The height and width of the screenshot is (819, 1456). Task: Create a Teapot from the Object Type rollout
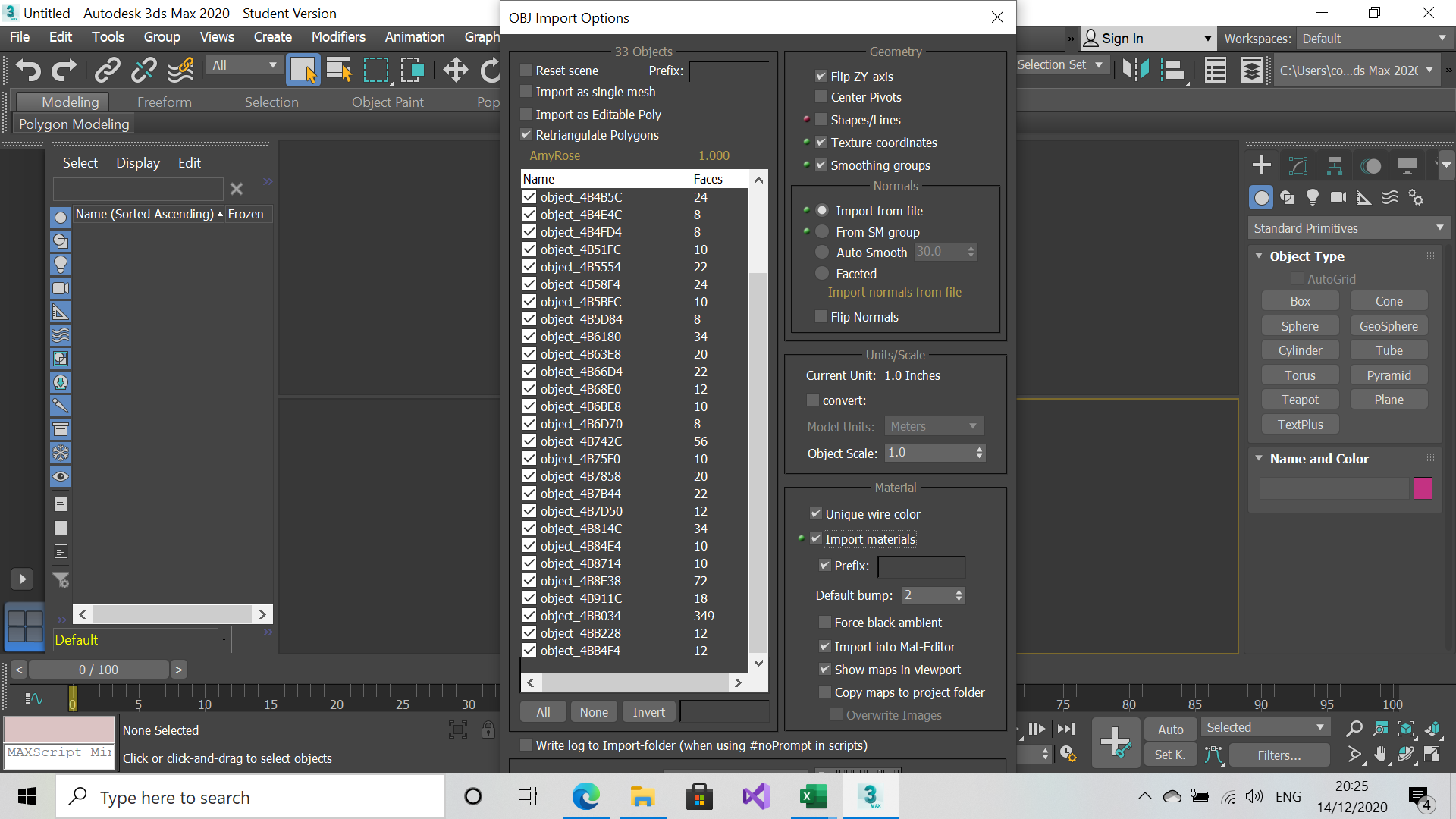point(1300,399)
